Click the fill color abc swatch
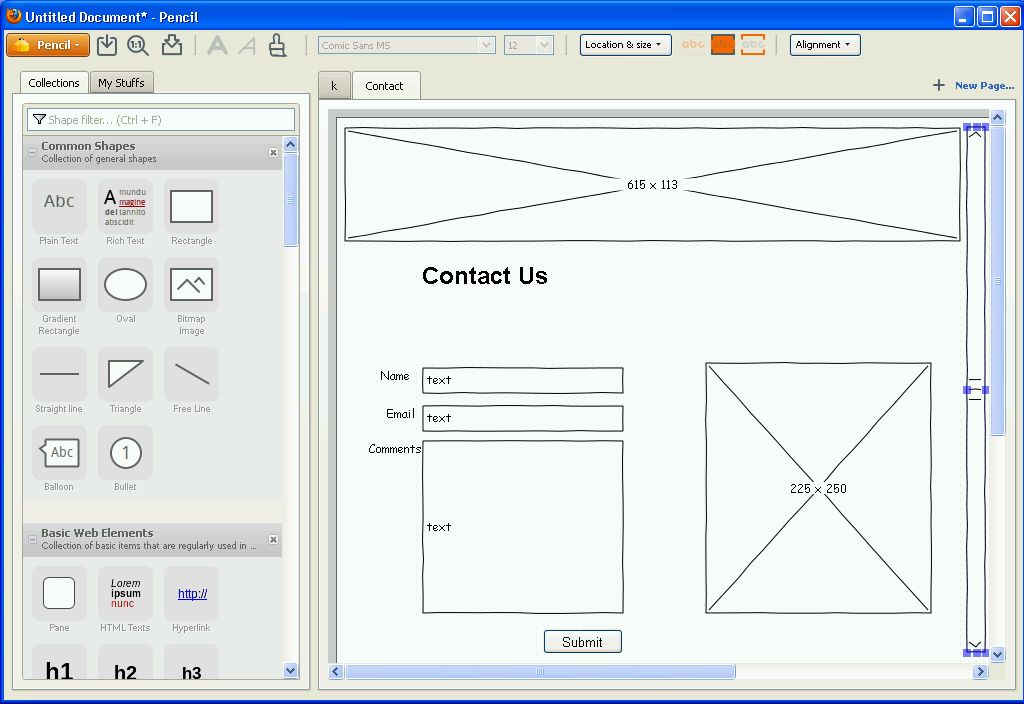Screen dimensions: 1024x704 722,44
